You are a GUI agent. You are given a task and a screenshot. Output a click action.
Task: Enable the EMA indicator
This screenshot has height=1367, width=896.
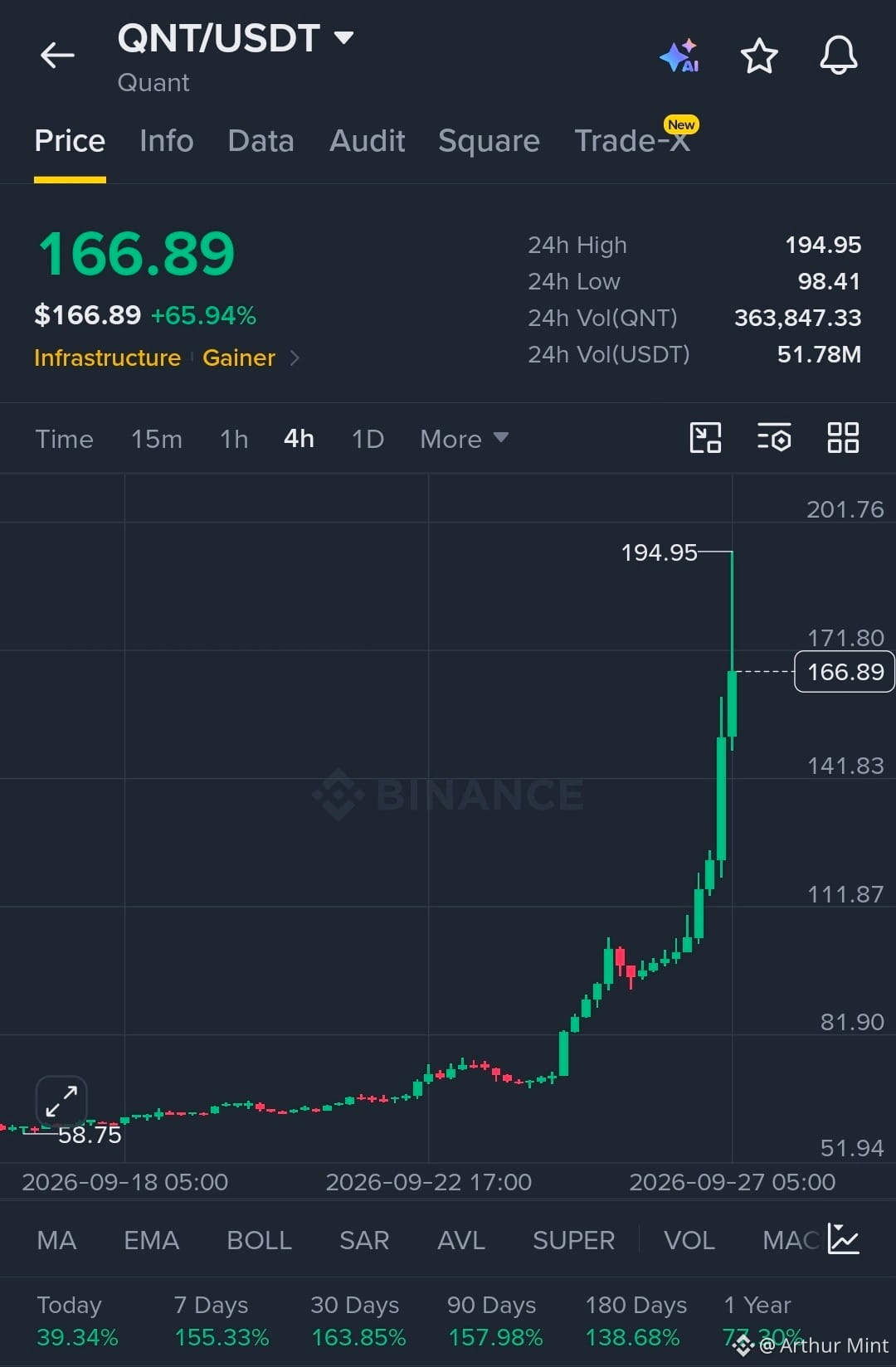click(x=151, y=1240)
